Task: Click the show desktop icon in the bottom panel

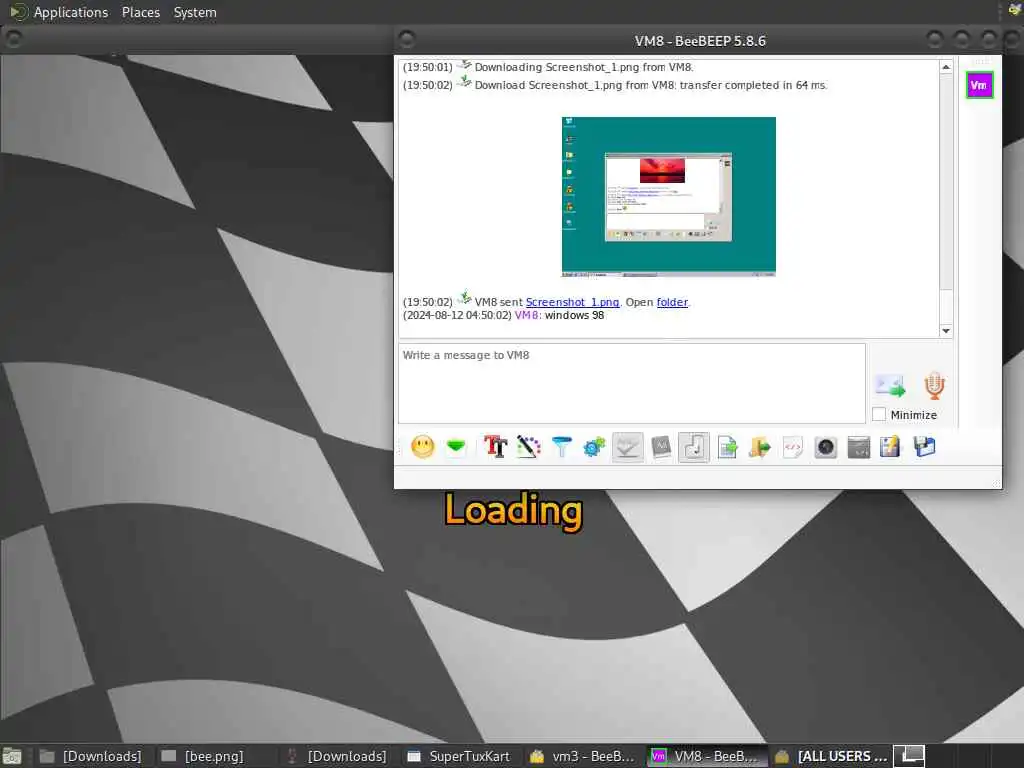Action: (x=12, y=756)
